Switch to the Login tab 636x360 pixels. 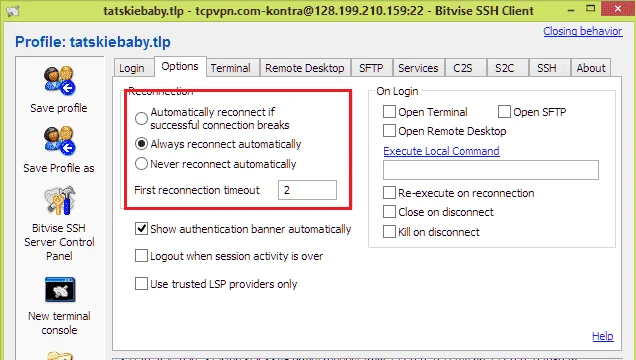click(132, 68)
